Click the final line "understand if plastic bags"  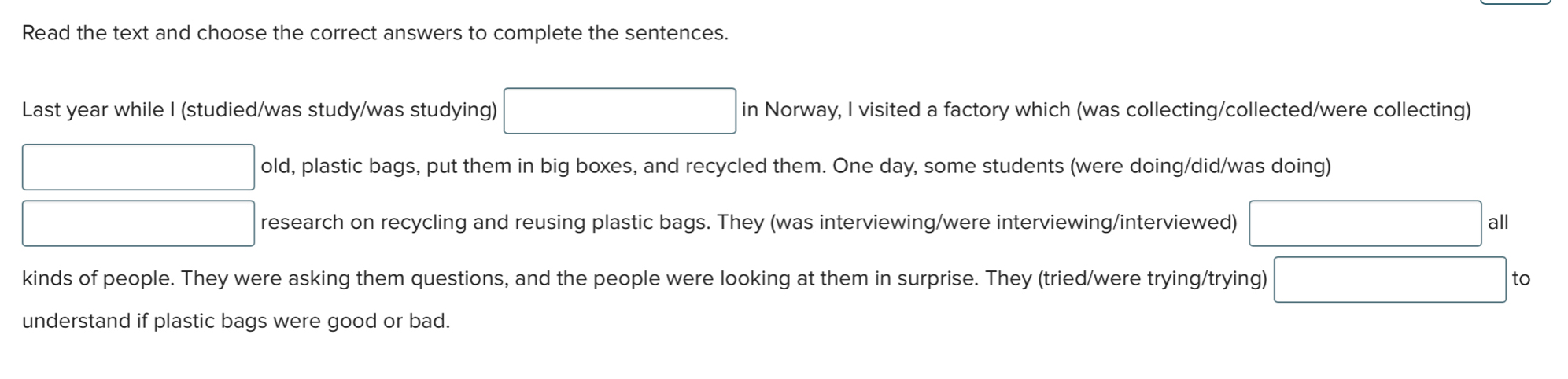tap(236, 321)
